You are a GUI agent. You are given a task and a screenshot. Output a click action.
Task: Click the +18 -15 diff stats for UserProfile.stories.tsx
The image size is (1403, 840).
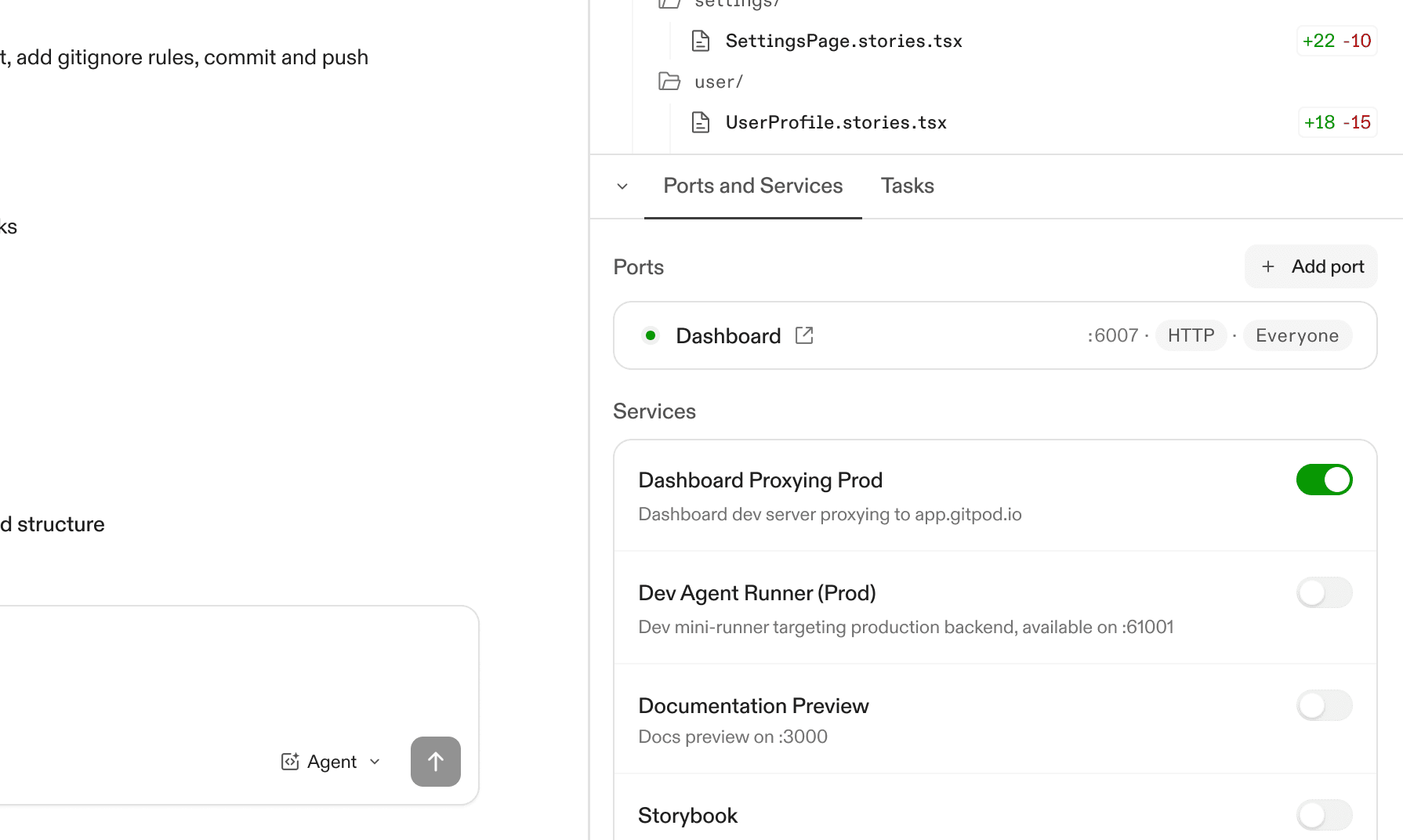(1337, 121)
